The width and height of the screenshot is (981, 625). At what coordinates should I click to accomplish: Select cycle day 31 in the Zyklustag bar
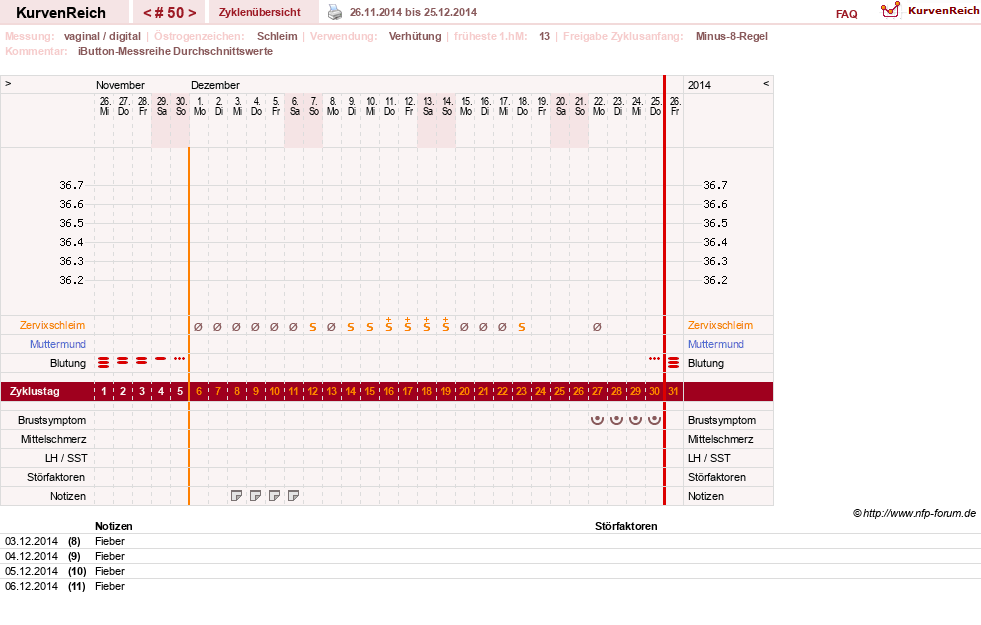[x=673, y=392]
